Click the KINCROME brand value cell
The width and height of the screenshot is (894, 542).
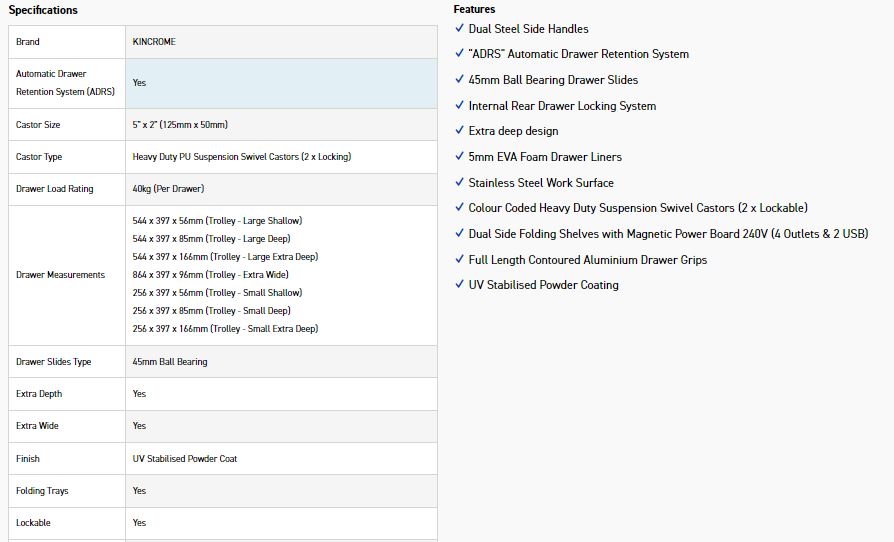click(x=154, y=42)
